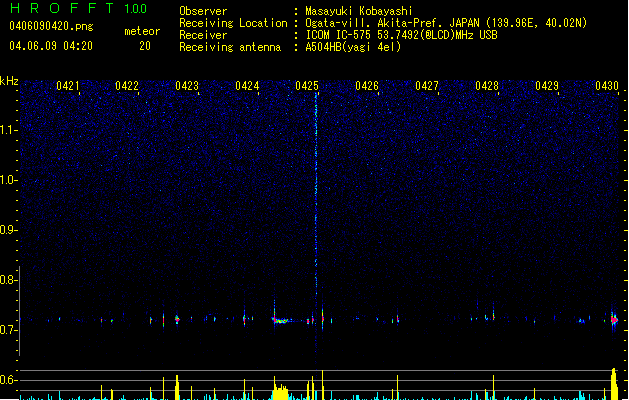
Task: Click the meteor label
Action: pos(142,31)
